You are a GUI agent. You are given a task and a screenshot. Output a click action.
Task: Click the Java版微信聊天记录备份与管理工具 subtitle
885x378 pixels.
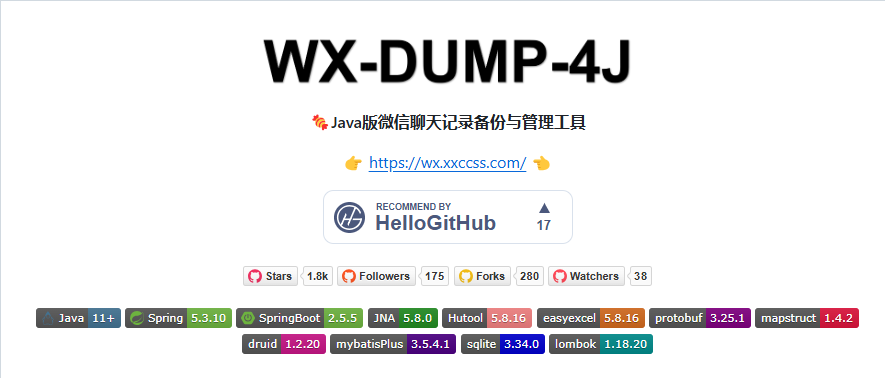458,122
